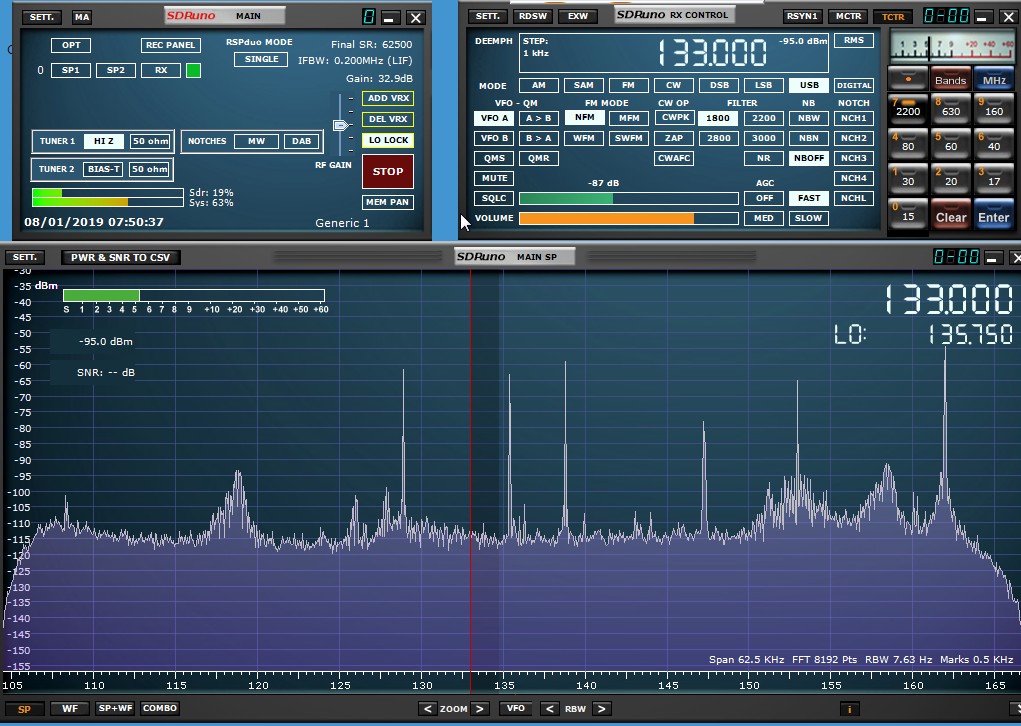Select CW demodulation mode
This screenshot has width=1021, height=726.
673,85
